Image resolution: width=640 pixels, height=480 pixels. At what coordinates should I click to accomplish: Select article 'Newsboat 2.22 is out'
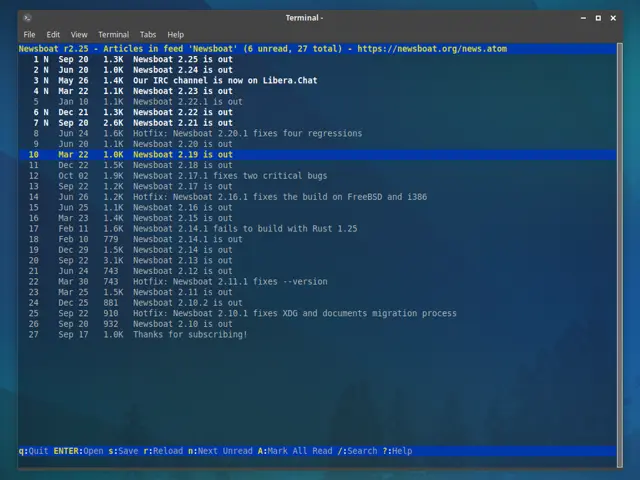[182, 112]
